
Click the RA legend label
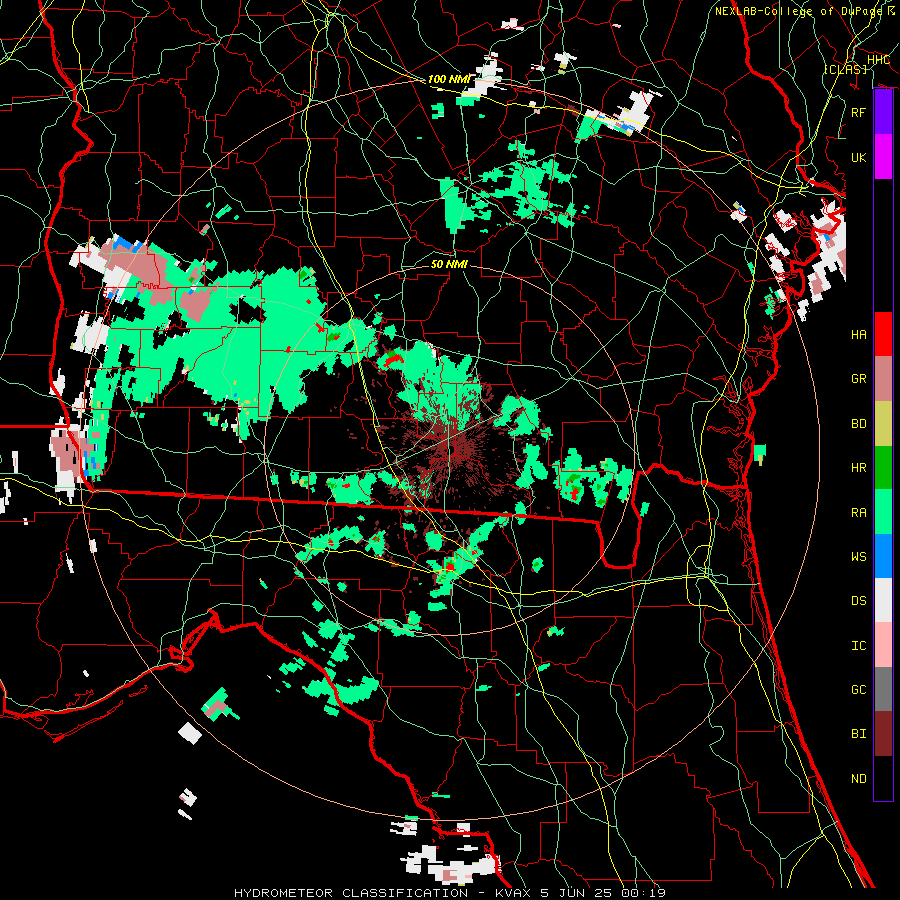859,512
